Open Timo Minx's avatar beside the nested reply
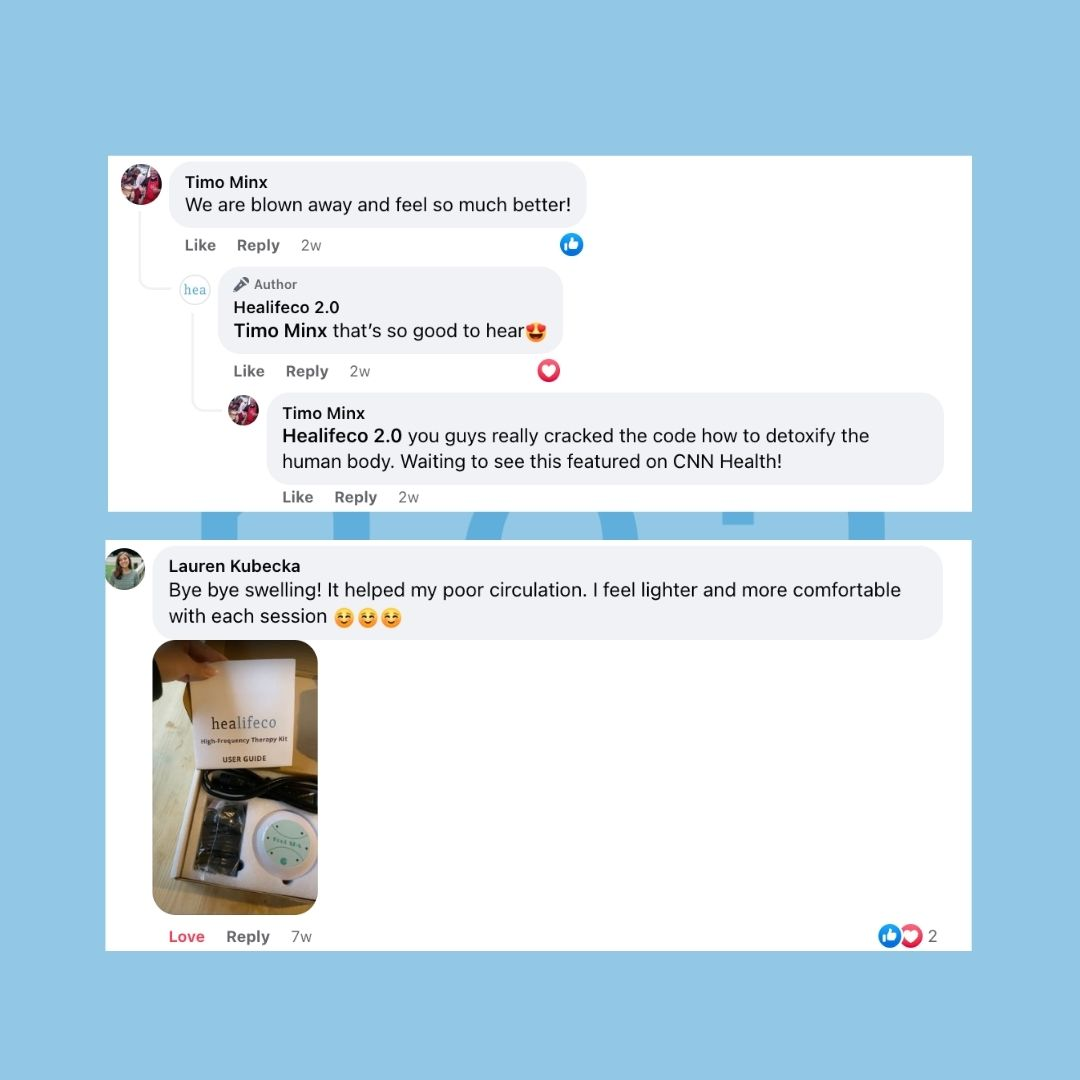The width and height of the screenshot is (1080, 1080). point(243,411)
